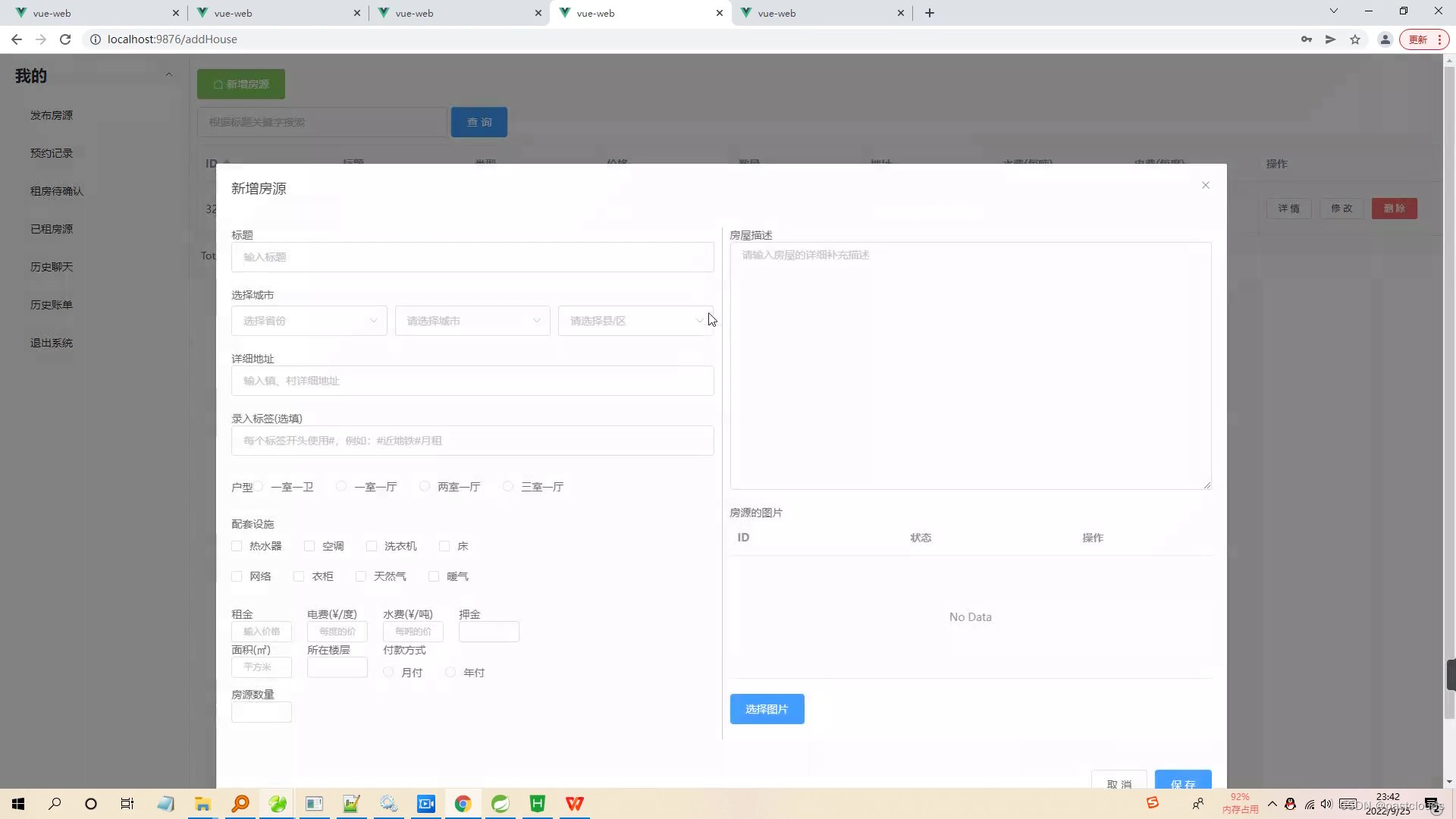Open Navicat from the taskbar
This screenshot has width=1456, height=819.
pyautogui.click(x=277, y=804)
